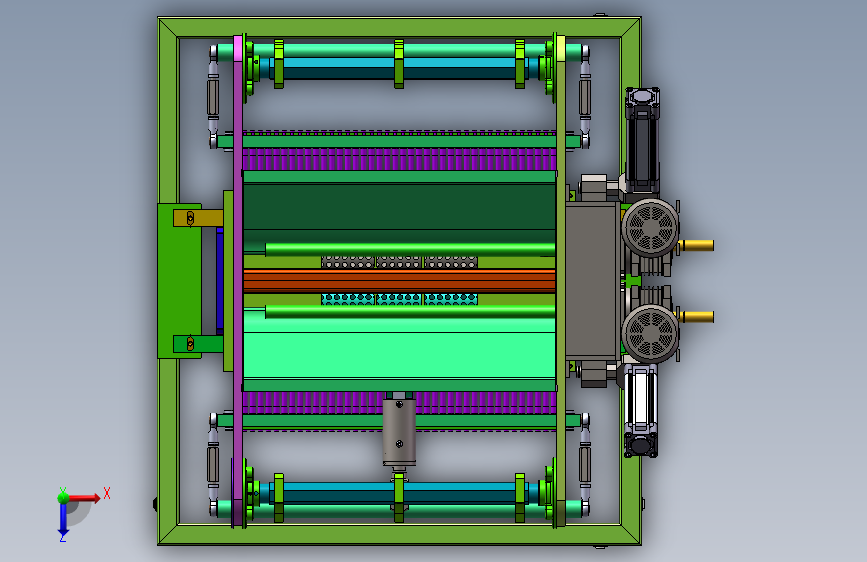Screen dimensions: 867x562
Task: Pick the lower round fan motor cover
Action: 650,334
